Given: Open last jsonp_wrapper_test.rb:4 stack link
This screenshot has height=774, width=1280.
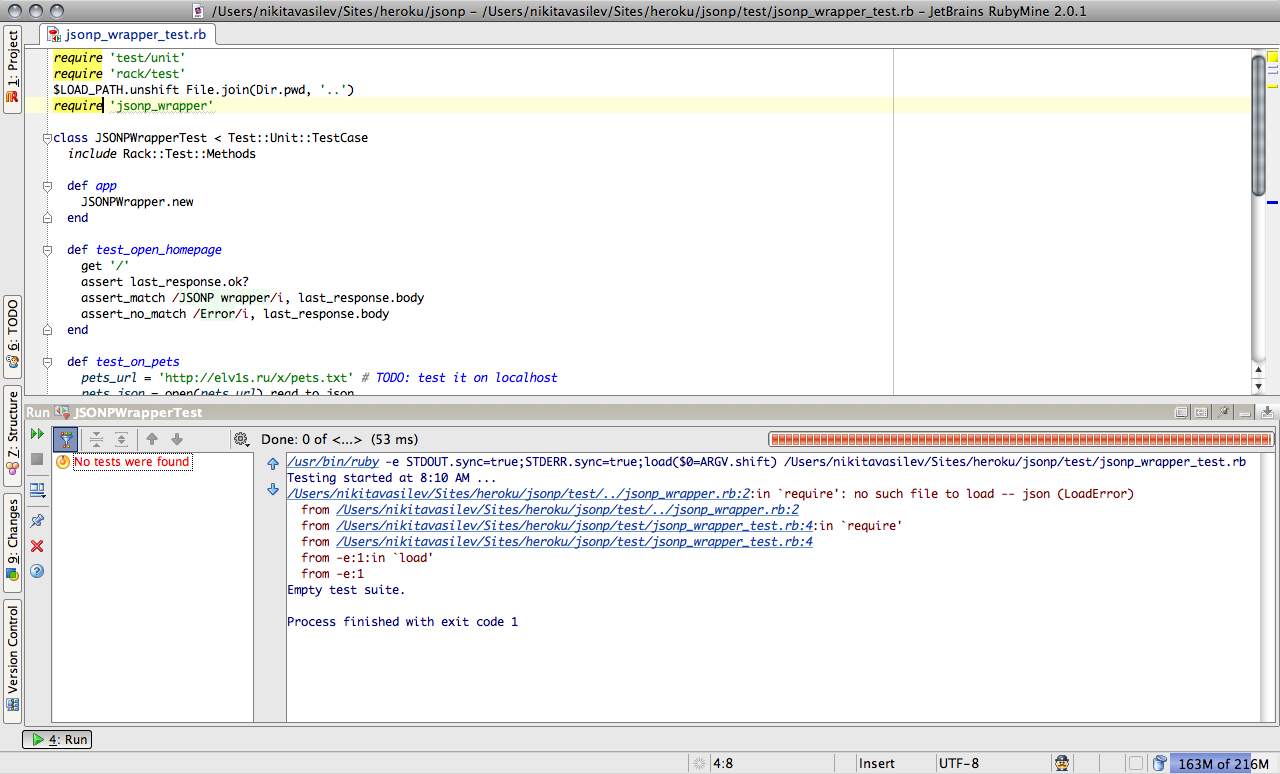Looking at the screenshot, I should click(574, 542).
